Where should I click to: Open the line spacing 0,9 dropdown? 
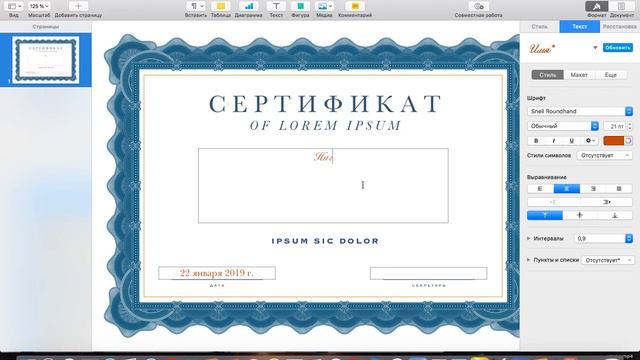[x=603, y=238]
